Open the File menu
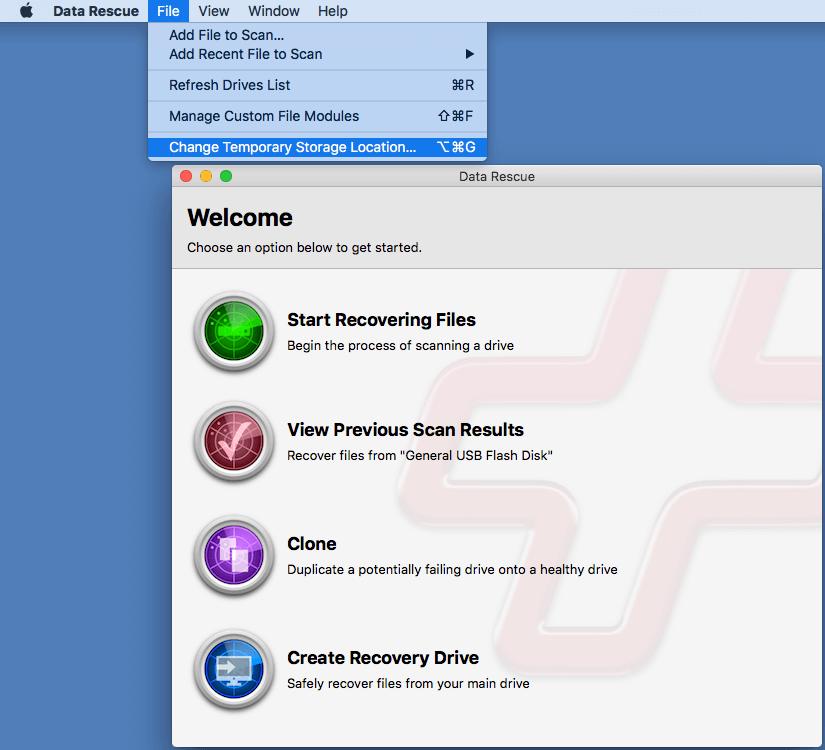 pyautogui.click(x=167, y=11)
